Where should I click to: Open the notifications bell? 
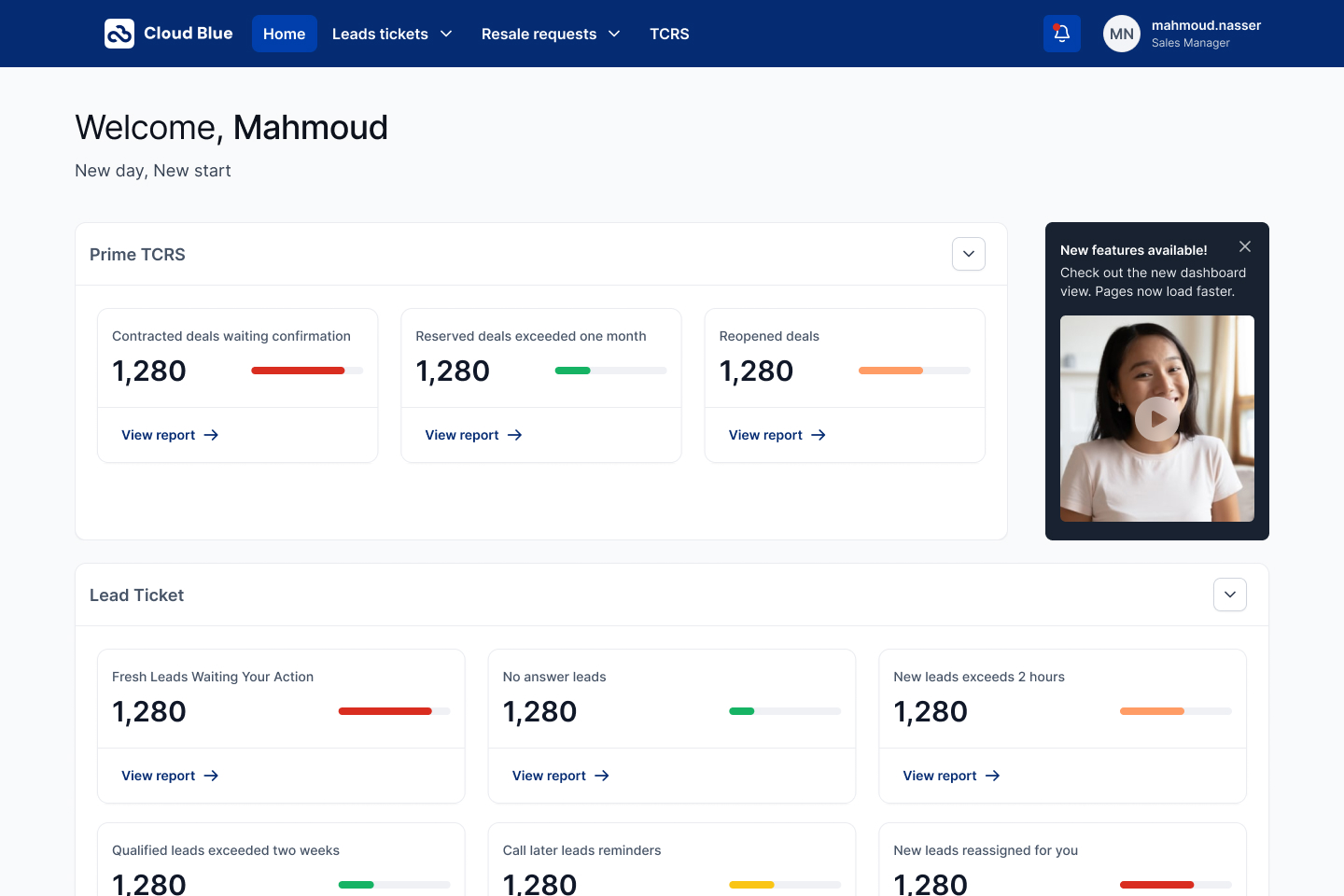[1062, 34]
